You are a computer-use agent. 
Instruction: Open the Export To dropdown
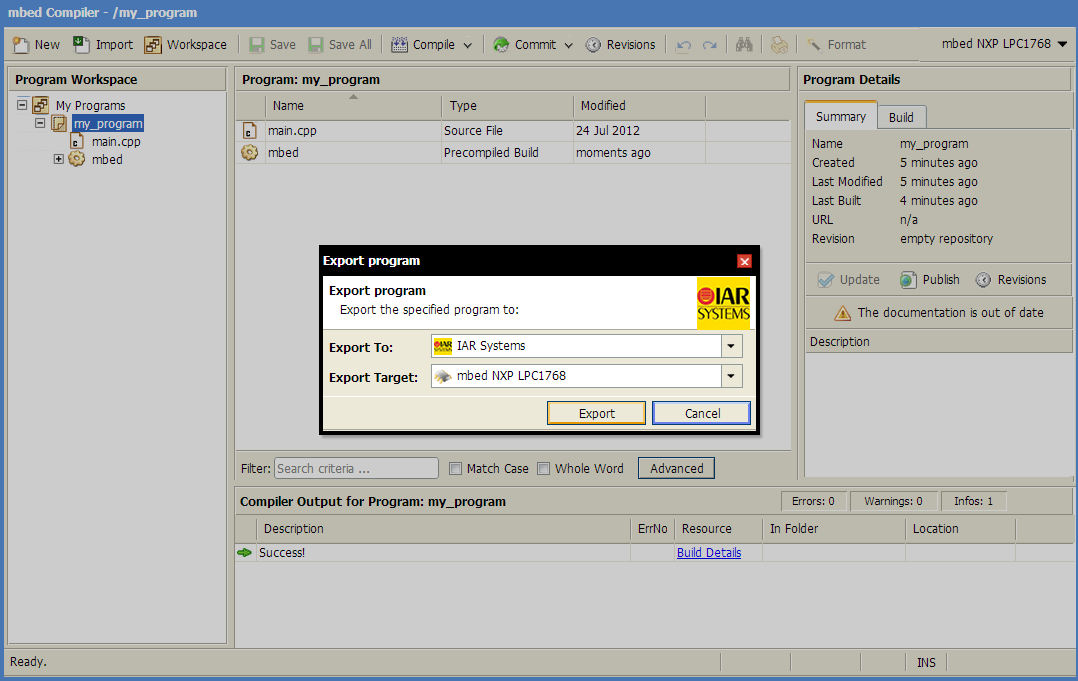[x=732, y=346]
